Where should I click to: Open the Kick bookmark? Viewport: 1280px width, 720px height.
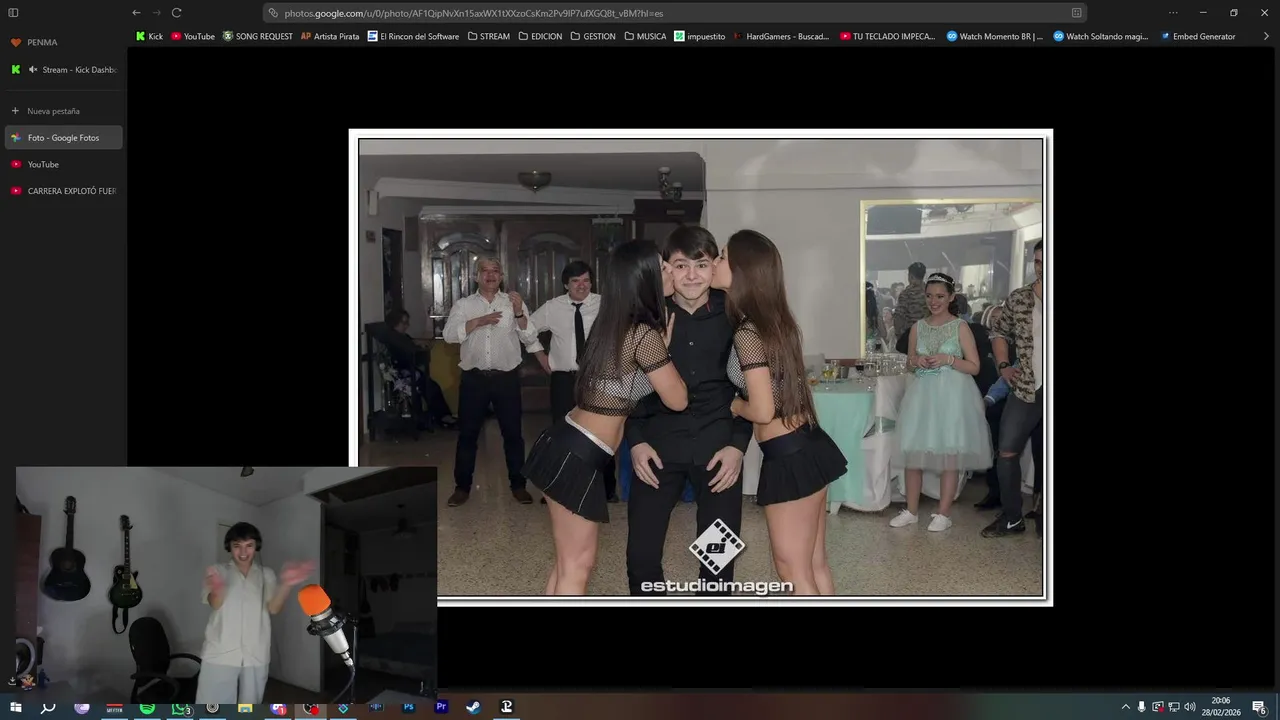pos(149,36)
